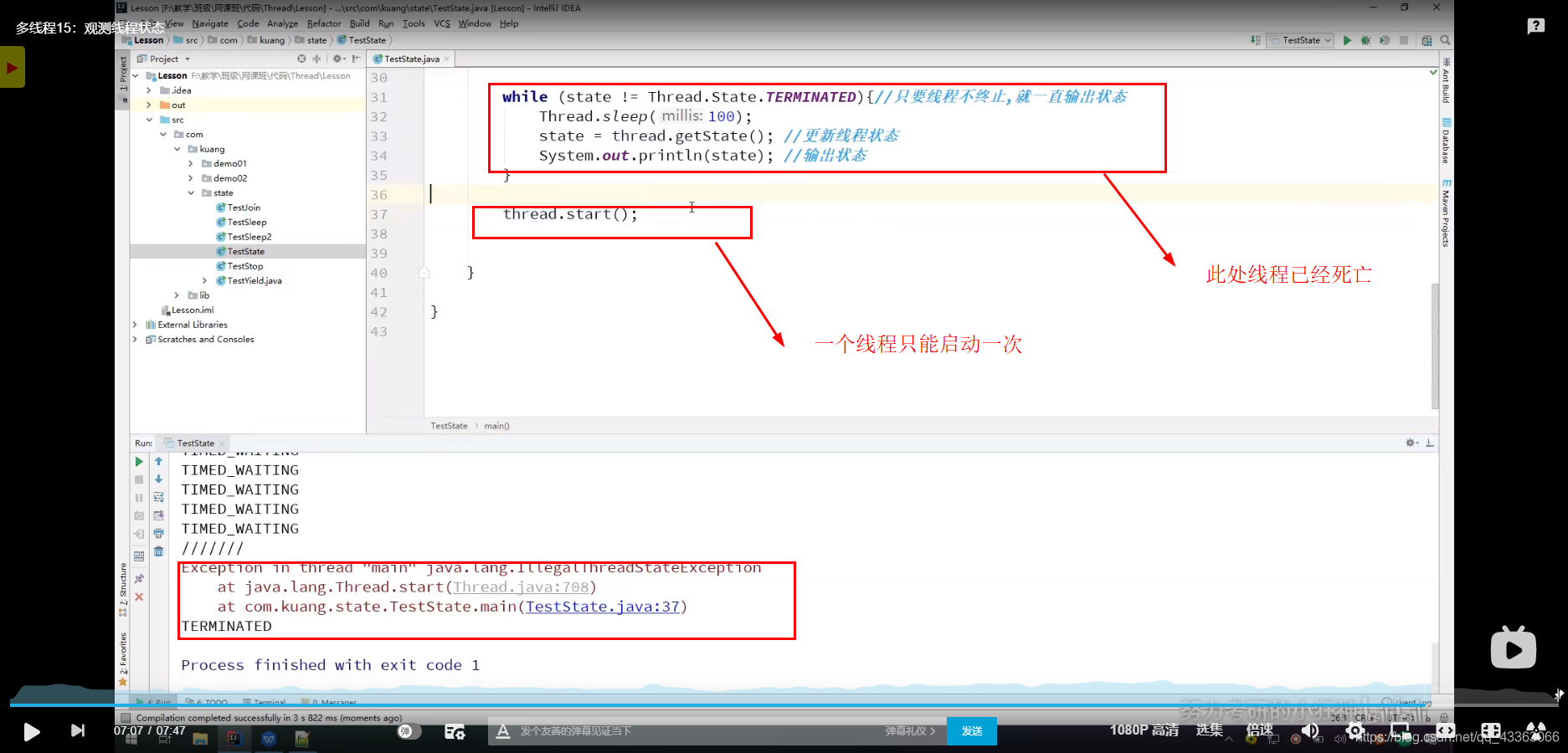
Task: Expand the out folder
Action: [149, 105]
